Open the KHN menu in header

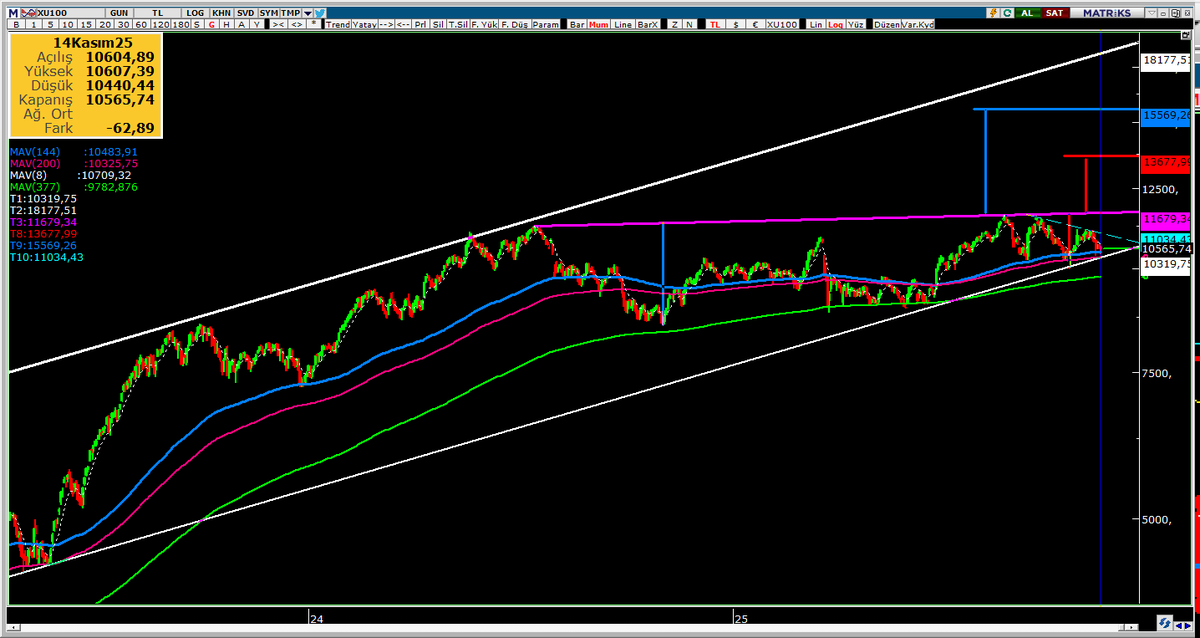tap(221, 12)
